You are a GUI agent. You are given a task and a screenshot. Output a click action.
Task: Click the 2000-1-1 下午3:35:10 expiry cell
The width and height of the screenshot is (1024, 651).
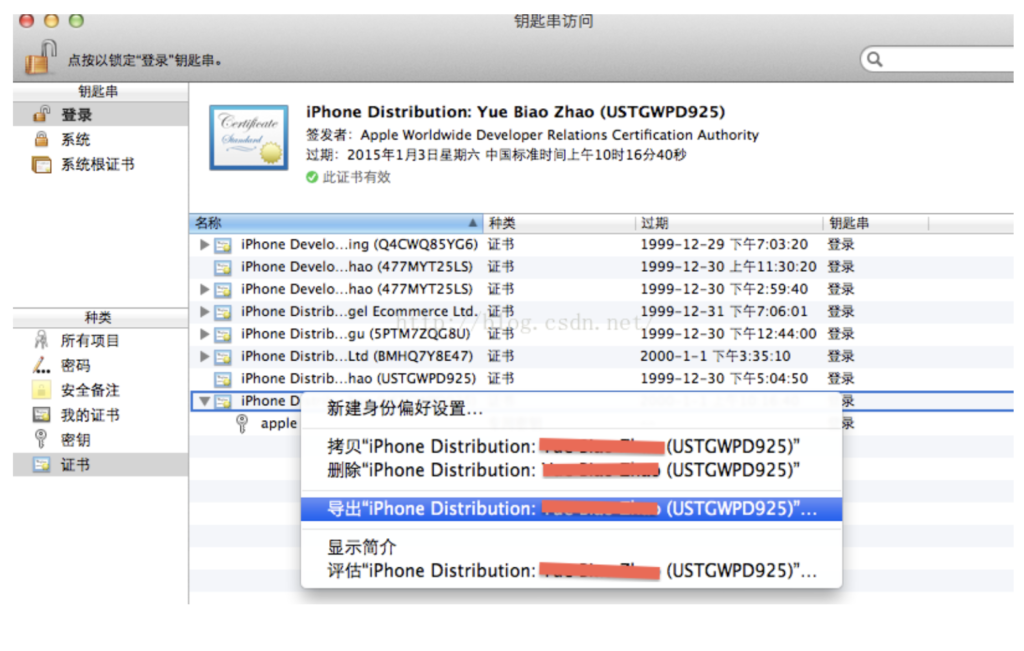(x=715, y=356)
